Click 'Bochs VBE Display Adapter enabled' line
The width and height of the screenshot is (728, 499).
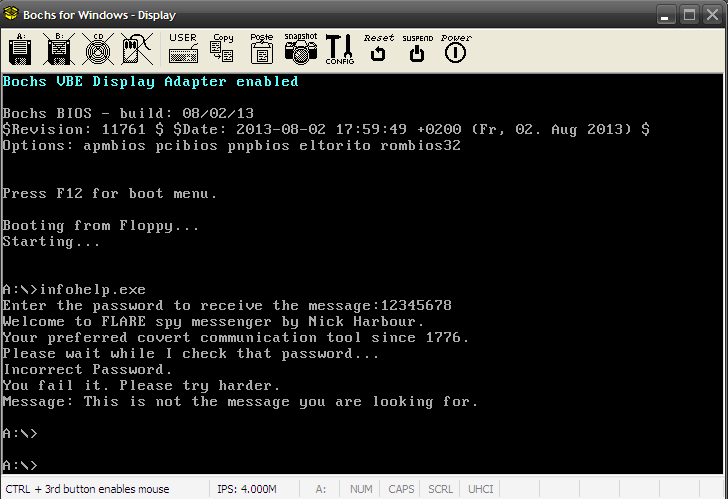[x=150, y=82]
